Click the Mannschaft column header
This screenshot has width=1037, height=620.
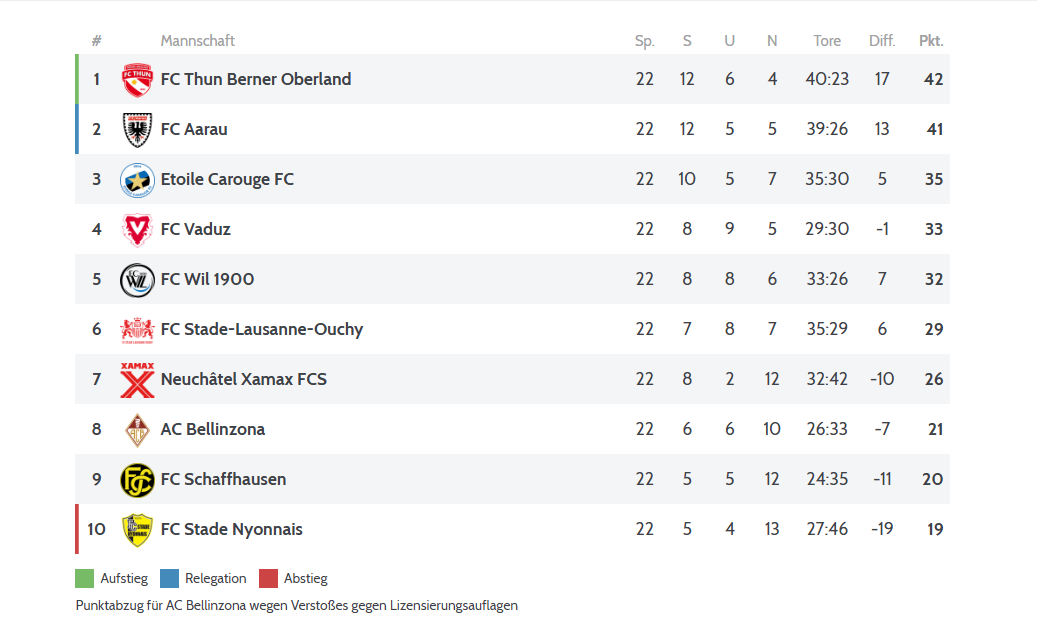tap(197, 41)
